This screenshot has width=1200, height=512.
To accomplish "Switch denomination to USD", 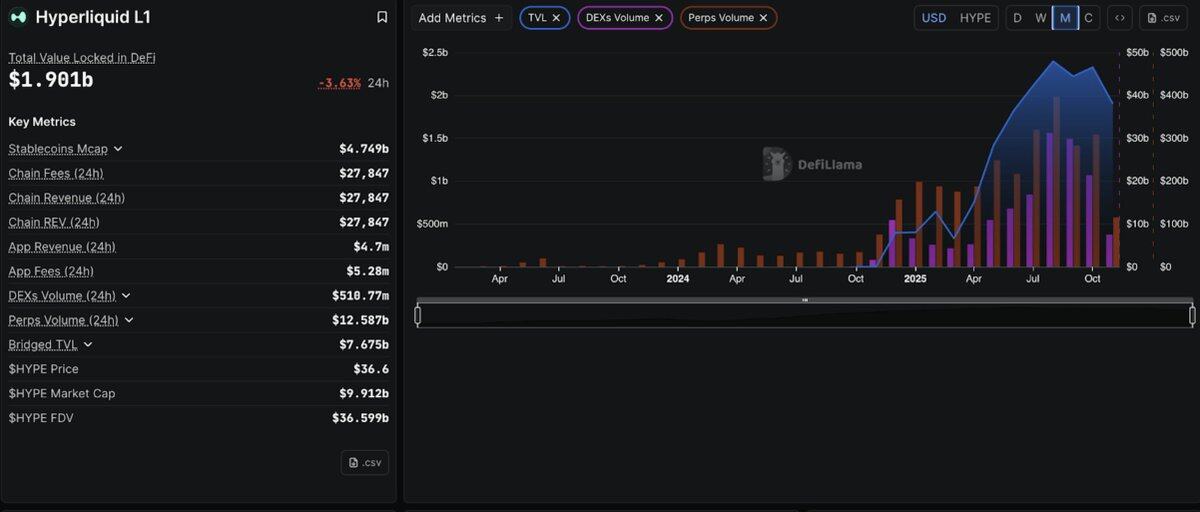I will pyautogui.click(x=933, y=18).
